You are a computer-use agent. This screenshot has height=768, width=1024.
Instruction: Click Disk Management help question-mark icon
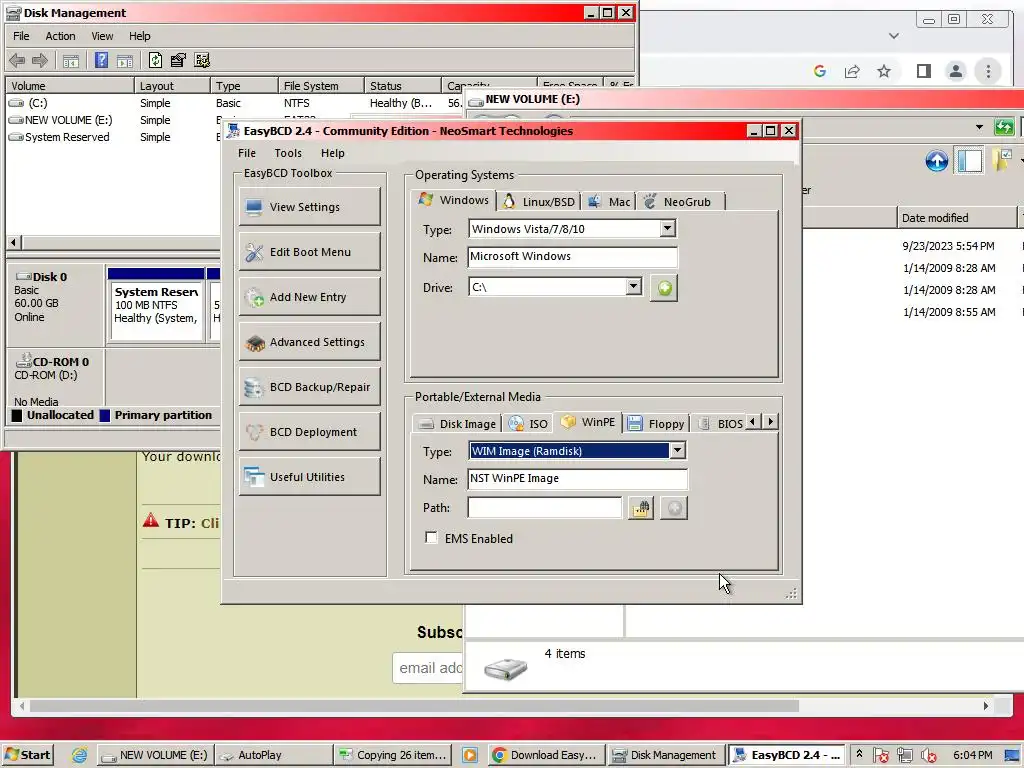[x=101, y=61]
